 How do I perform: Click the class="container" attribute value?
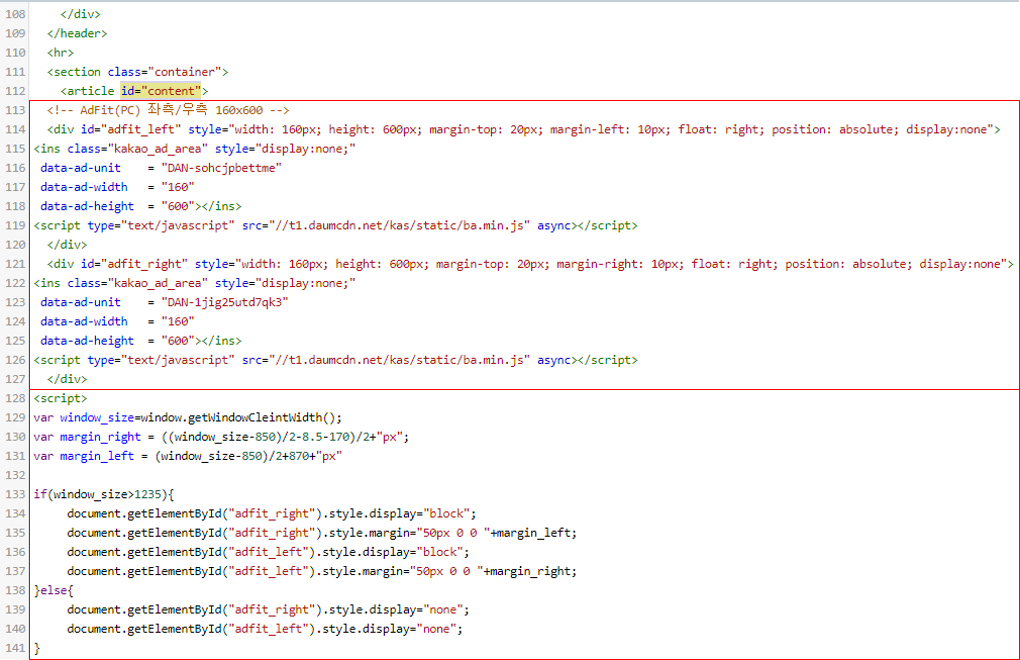[x=164, y=72]
